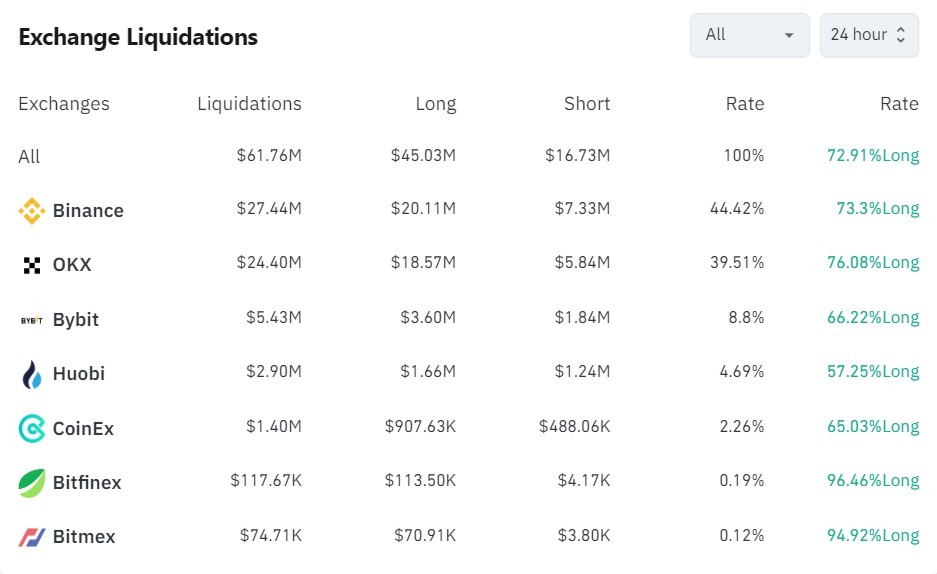The height and width of the screenshot is (574, 937).
Task: Click the Huobi flame logo icon
Action: 32,374
